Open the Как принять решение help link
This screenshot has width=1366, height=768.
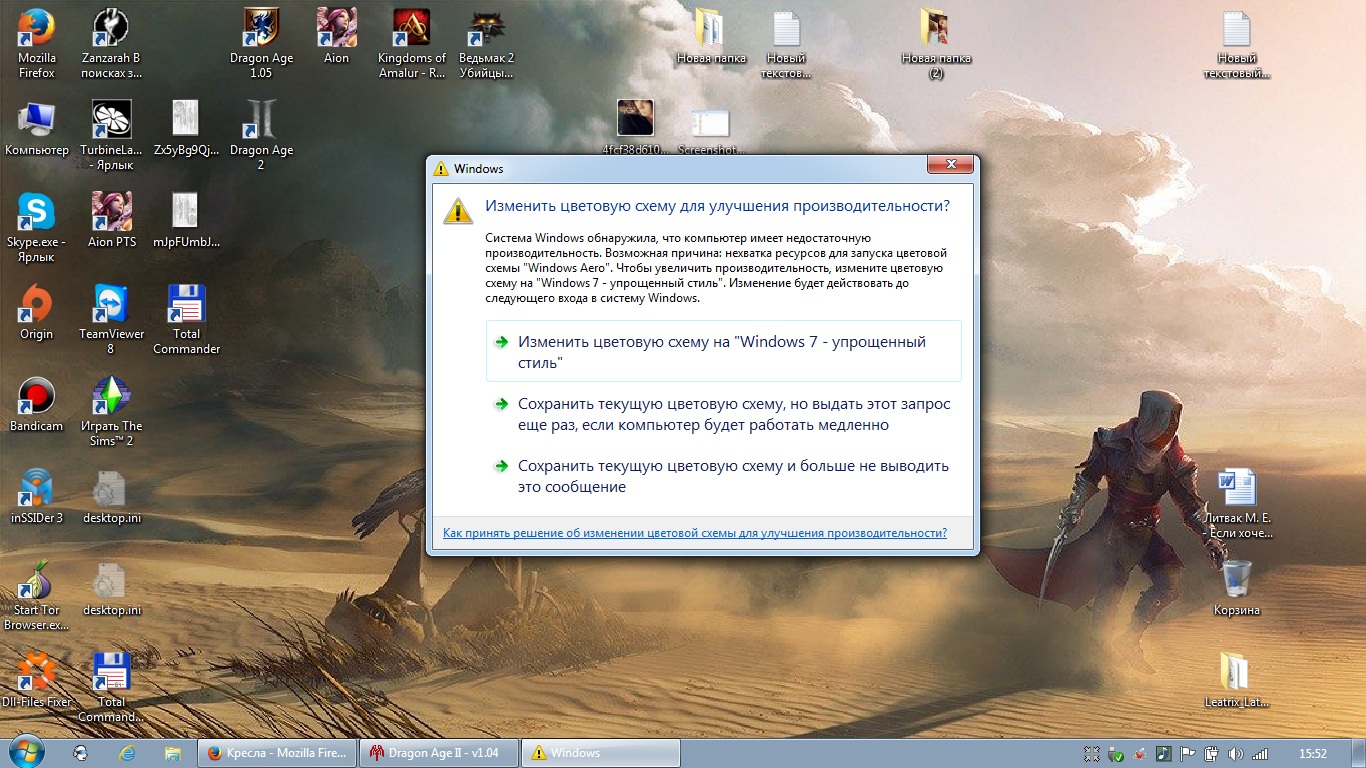click(x=695, y=533)
